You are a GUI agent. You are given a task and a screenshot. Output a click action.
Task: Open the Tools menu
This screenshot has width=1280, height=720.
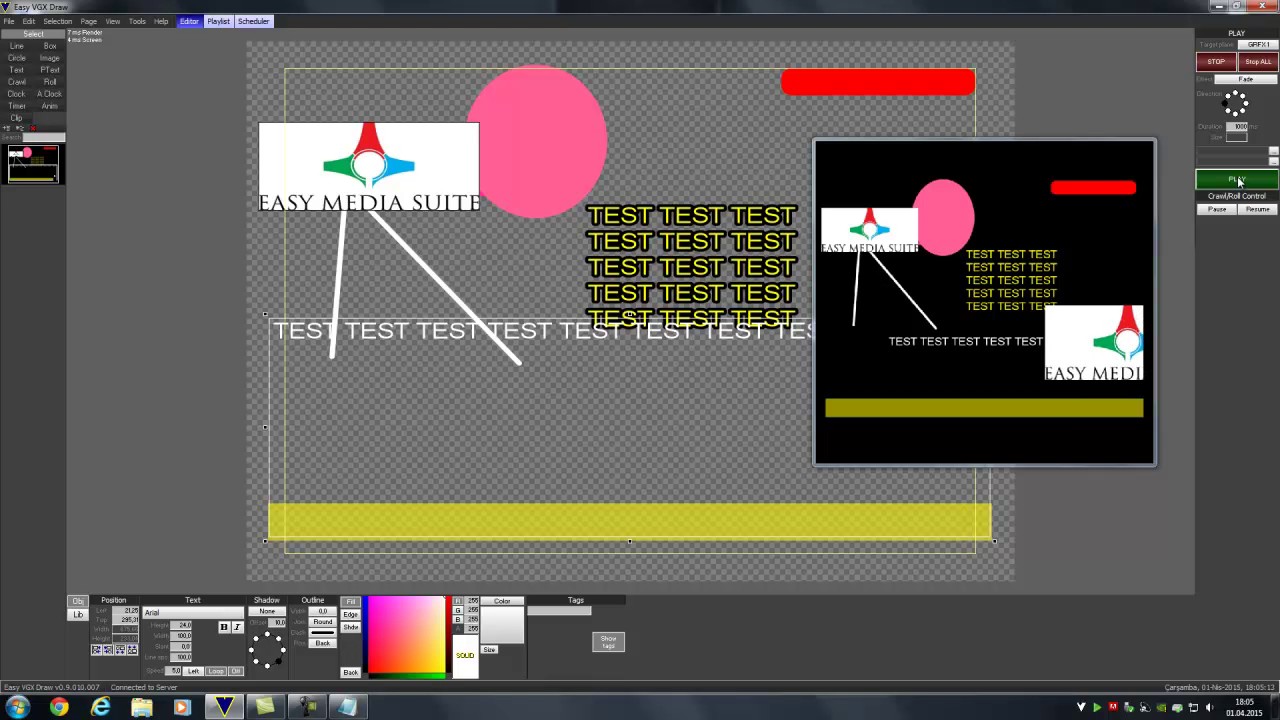[x=137, y=21]
